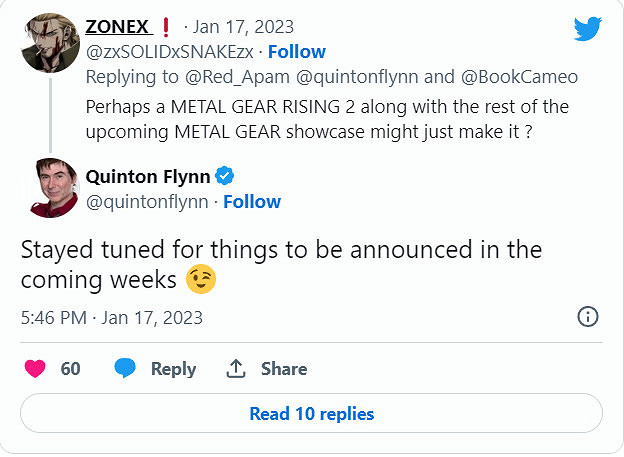Image resolution: width=624 pixels, height=457 pixels.
Task: Click Quinton Flynn's verified badge
Action: click(226, 177)
